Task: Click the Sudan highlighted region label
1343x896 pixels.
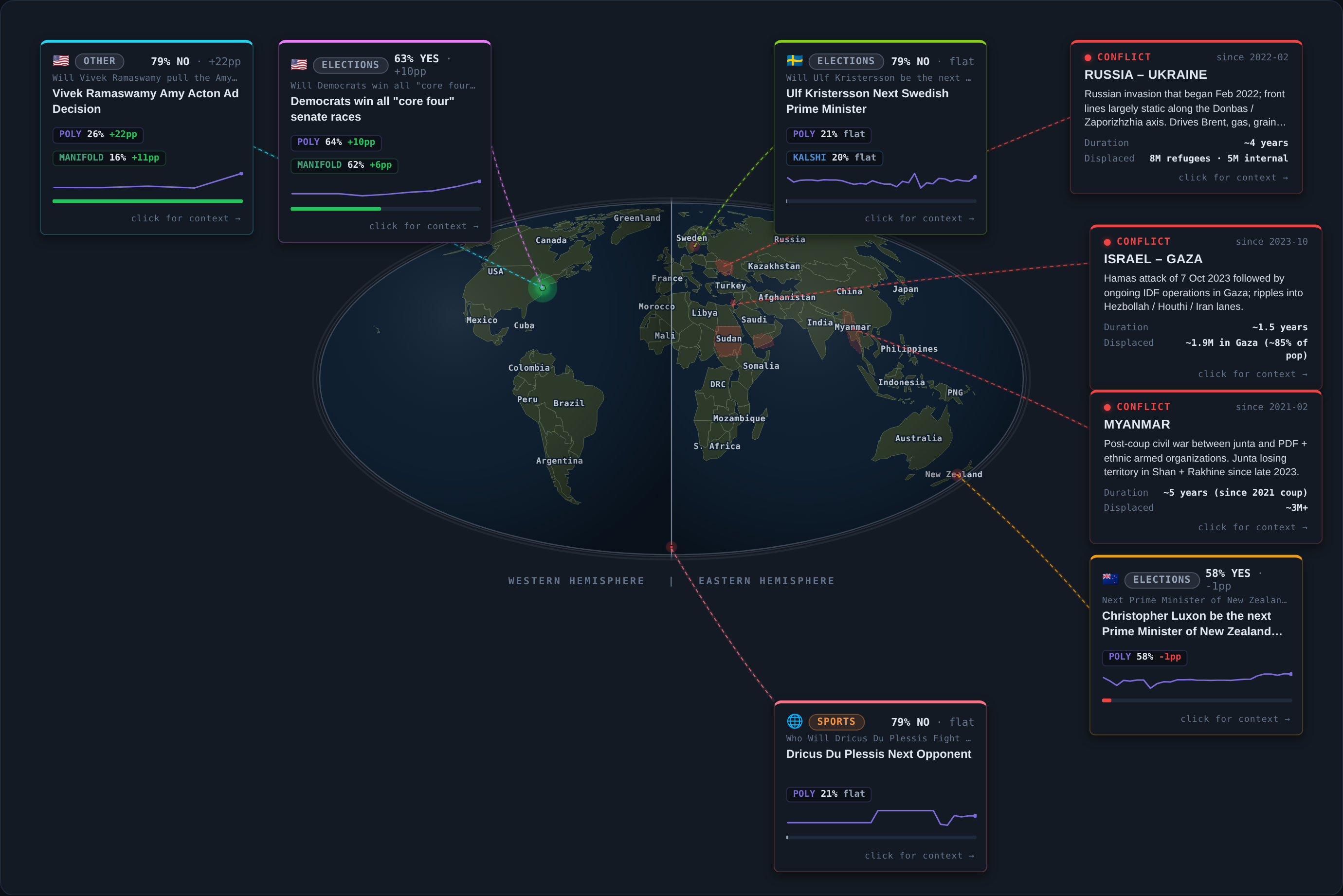Action: coord(728,339)
